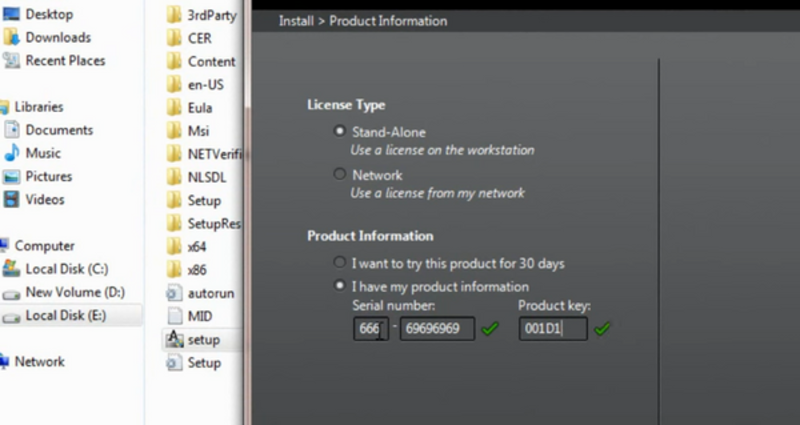Click the text Use a license from my network
Image resolution: width=800 pixels, height=425 pixels.
(437, 193)
